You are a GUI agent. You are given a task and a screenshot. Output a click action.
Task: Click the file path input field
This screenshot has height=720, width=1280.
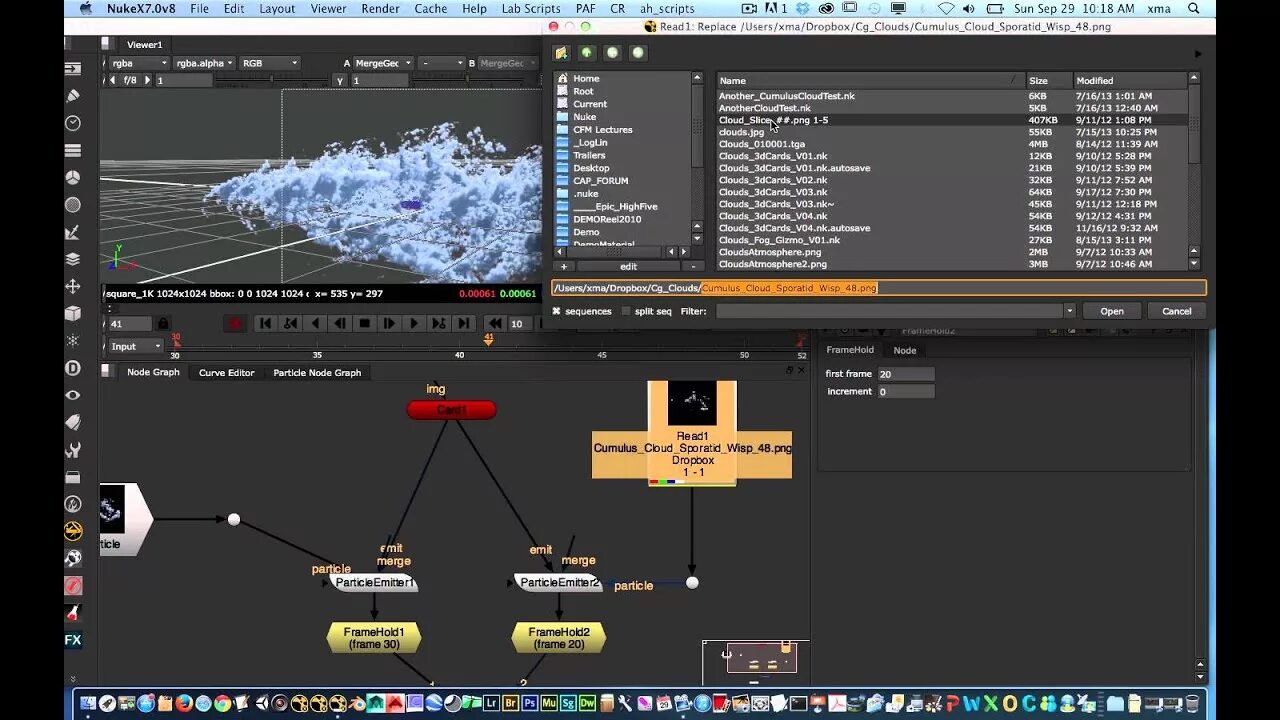point(879,288)
